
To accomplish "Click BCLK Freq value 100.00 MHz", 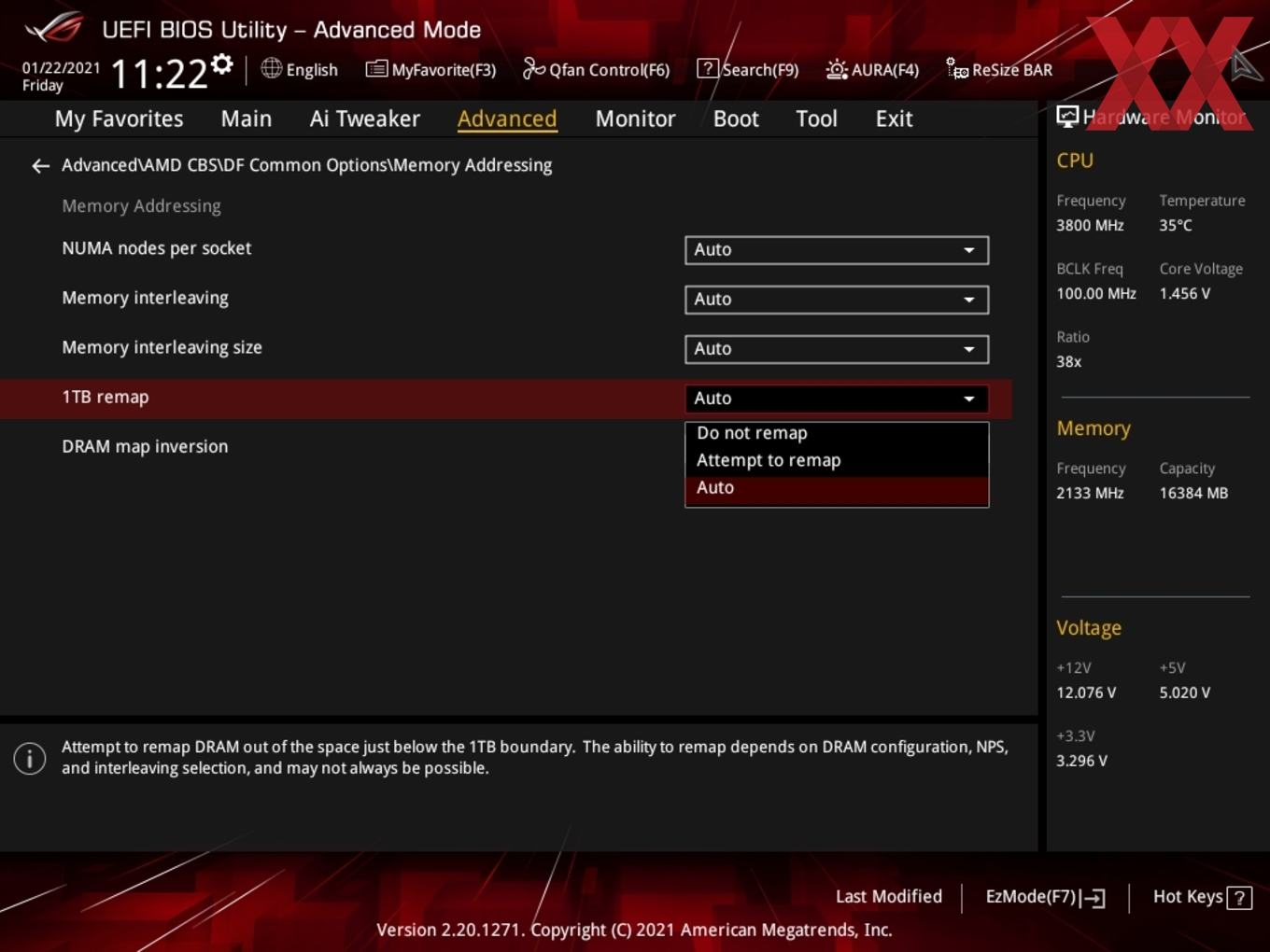I will (x=1096, y=294).
